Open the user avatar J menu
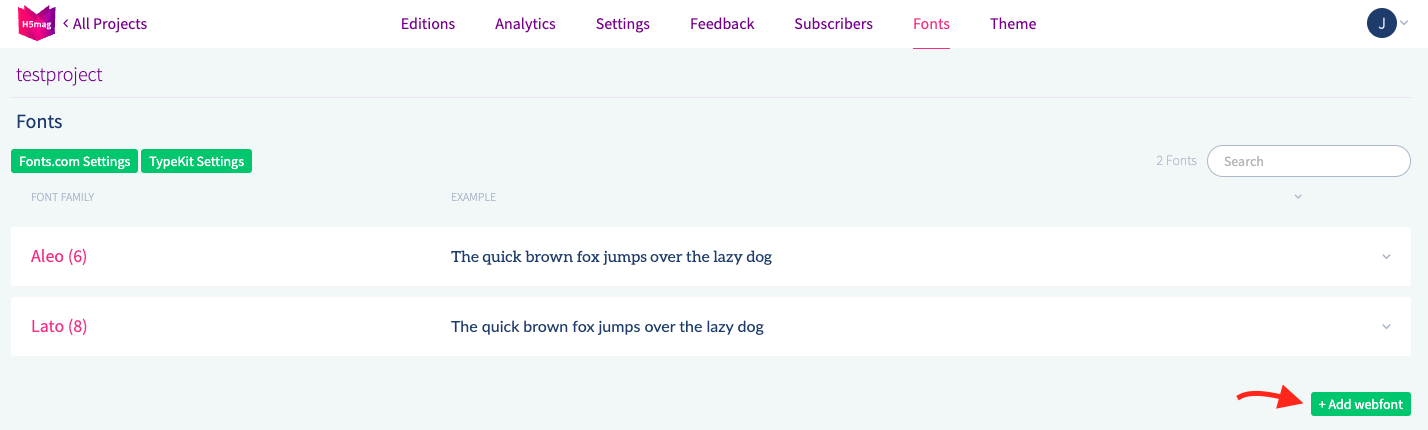The height and width of the screenshot is (430, 1428). tap(1381, 23)
